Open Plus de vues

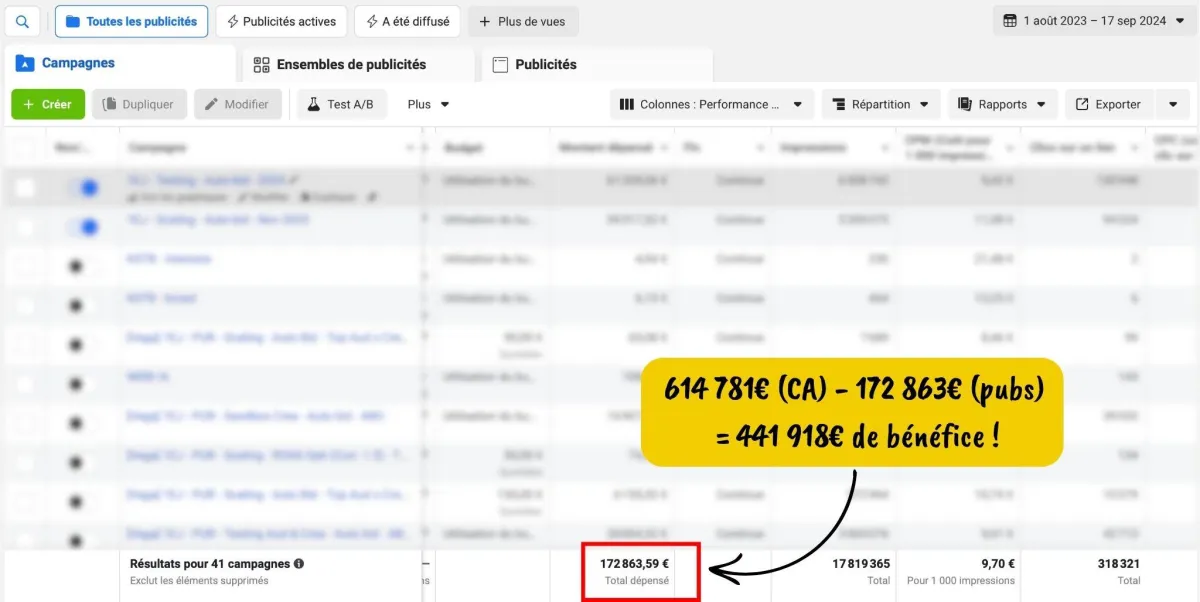tap(523, 21)
